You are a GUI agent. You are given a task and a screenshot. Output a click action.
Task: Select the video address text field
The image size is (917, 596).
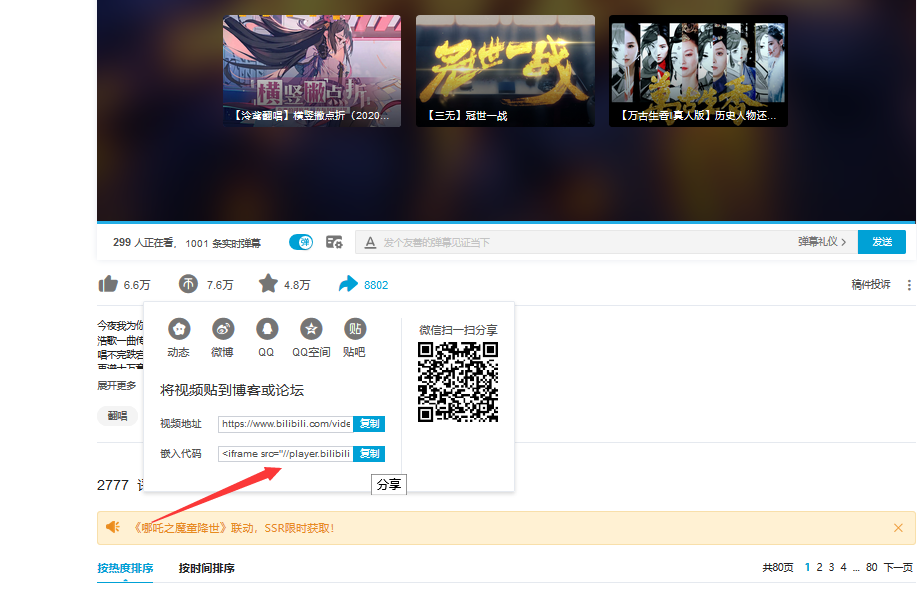(x=286, y=423)
